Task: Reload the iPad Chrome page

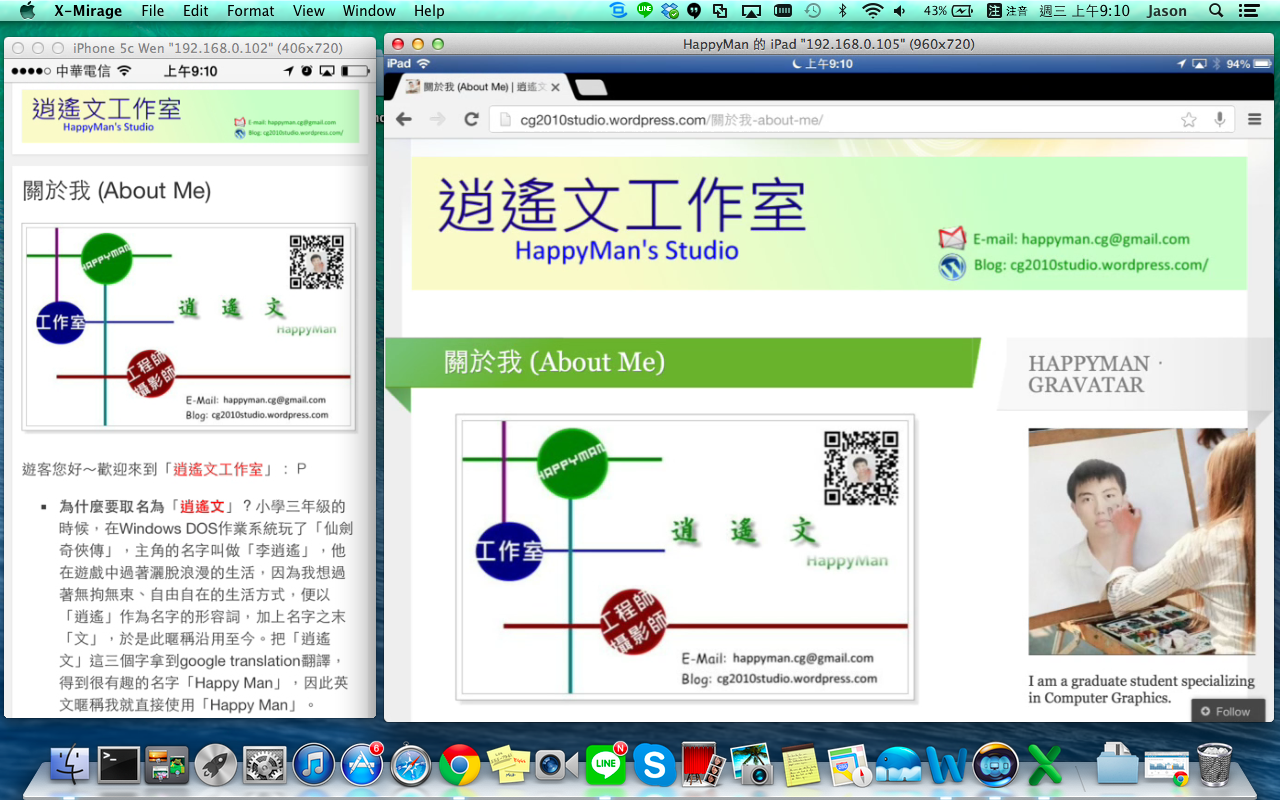Action: pos(471,119)
